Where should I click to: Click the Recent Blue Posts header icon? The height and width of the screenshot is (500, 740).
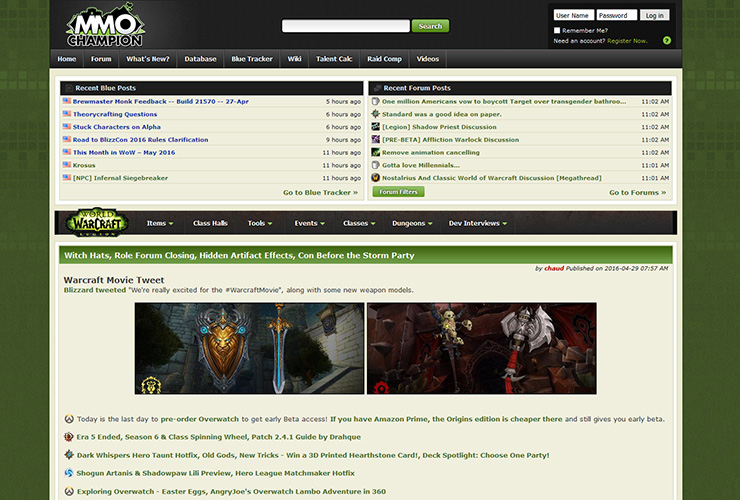pos(69,88)
